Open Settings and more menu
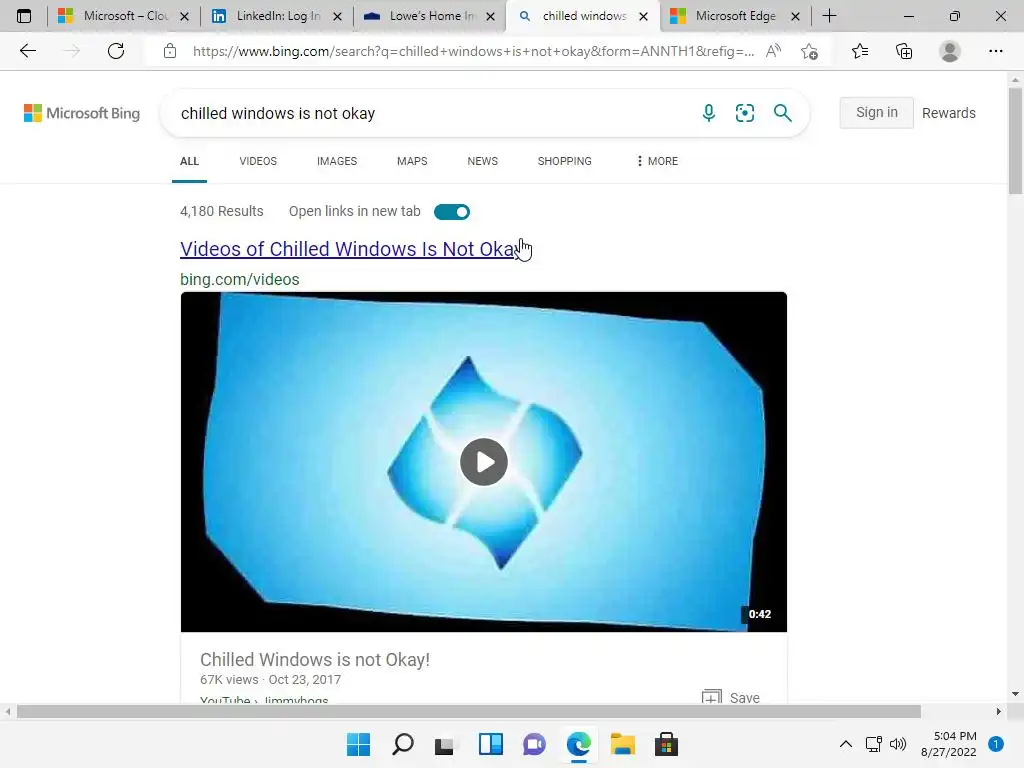 coord(995,51)
